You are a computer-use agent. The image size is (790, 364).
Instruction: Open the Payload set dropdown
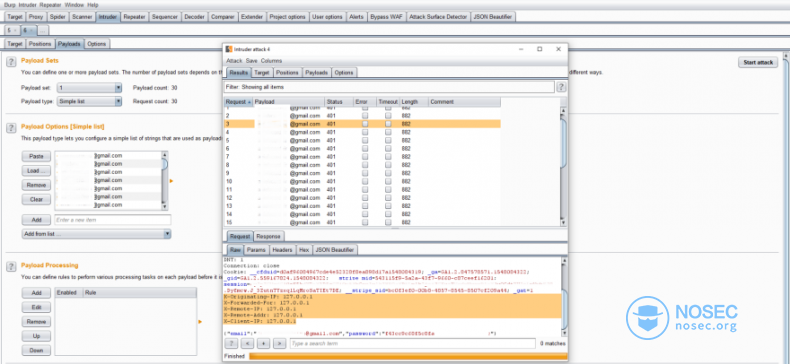pyautogui.click(x=89, y=88)
